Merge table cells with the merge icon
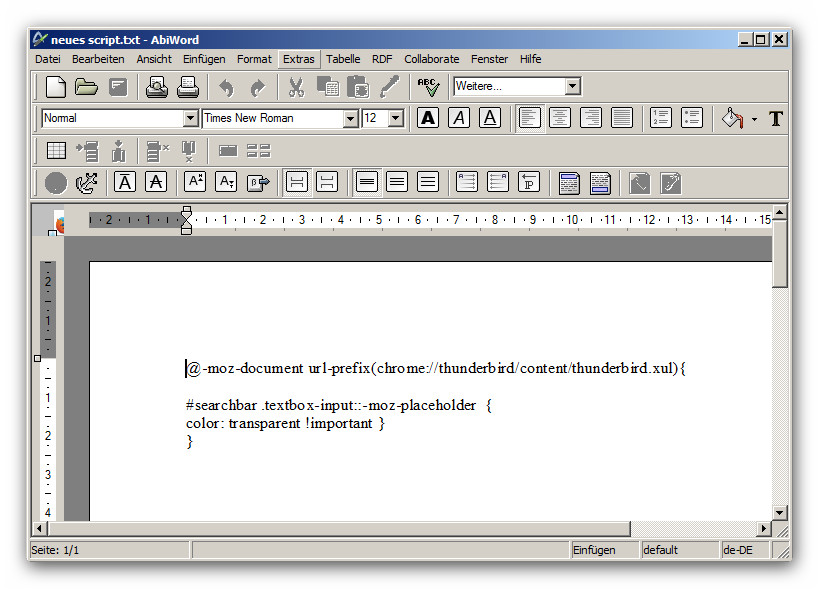This screenshot has width=820, height=589. coord(227,151)
